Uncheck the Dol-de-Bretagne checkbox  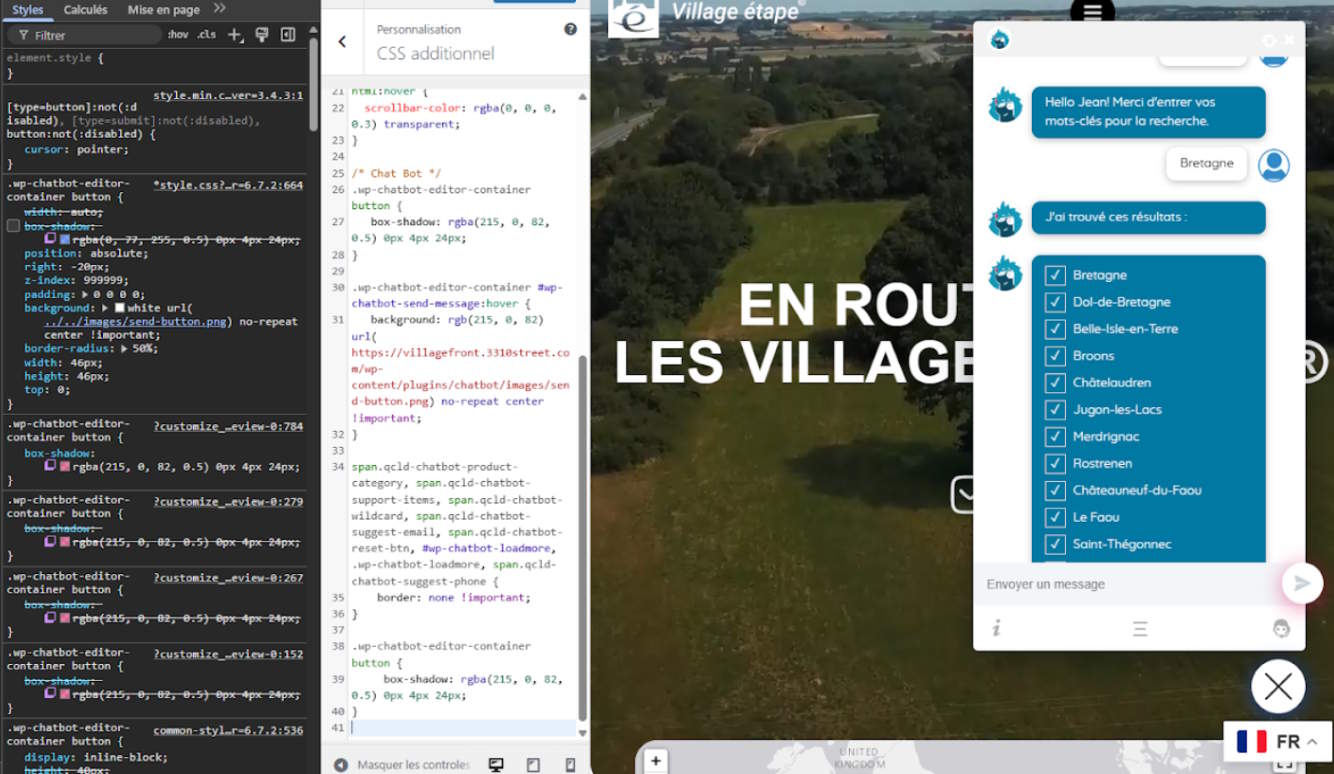(x=1054, y=302)
